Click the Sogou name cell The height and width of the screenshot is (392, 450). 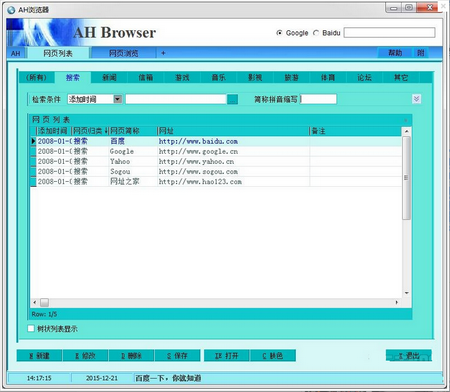point(133,171)
